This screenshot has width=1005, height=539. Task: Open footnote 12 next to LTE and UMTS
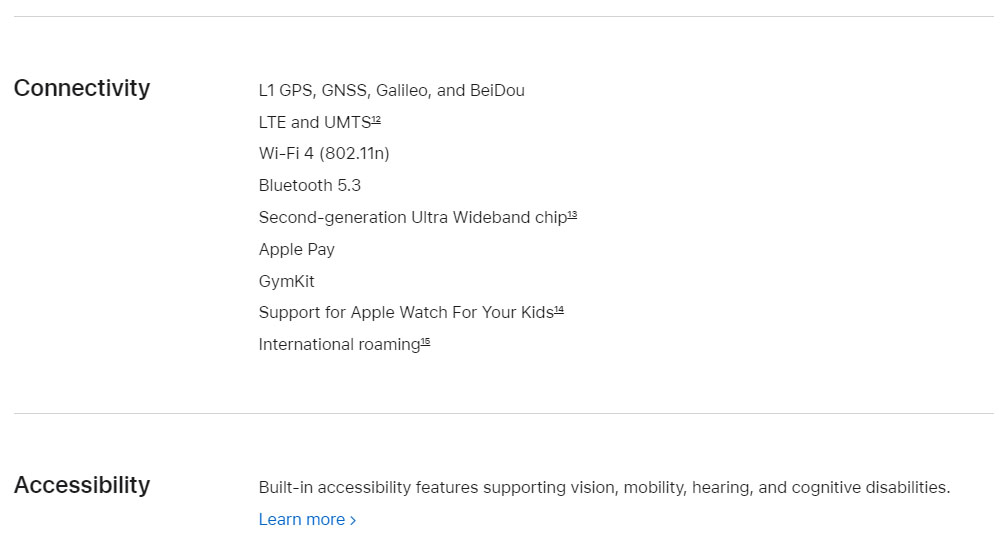tap(376, 120)
